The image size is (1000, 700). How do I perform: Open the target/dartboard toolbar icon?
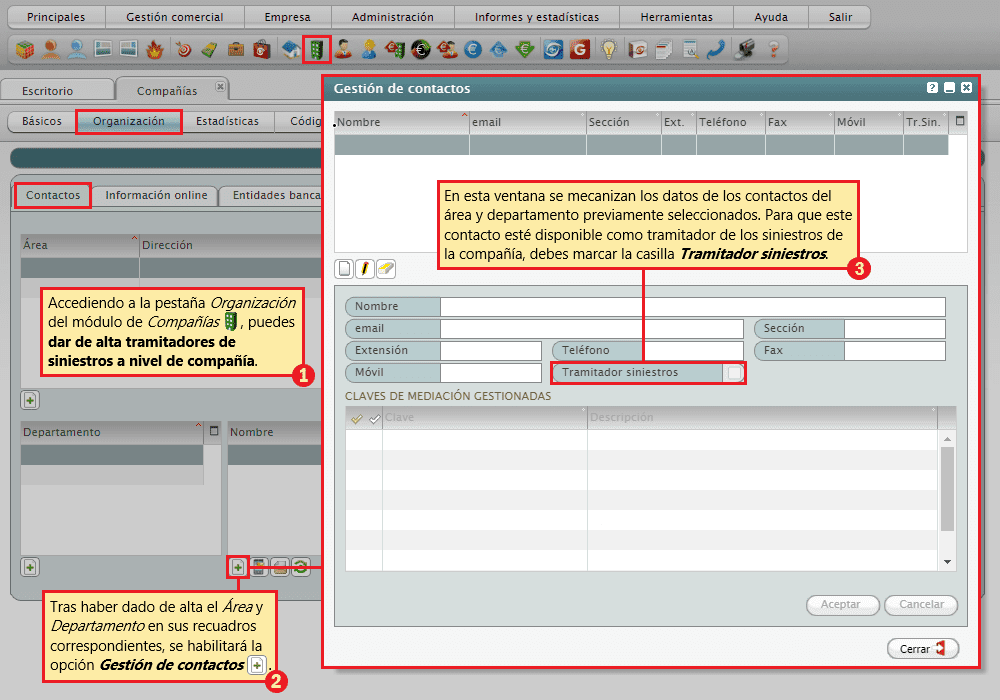(x=184, y=49)
